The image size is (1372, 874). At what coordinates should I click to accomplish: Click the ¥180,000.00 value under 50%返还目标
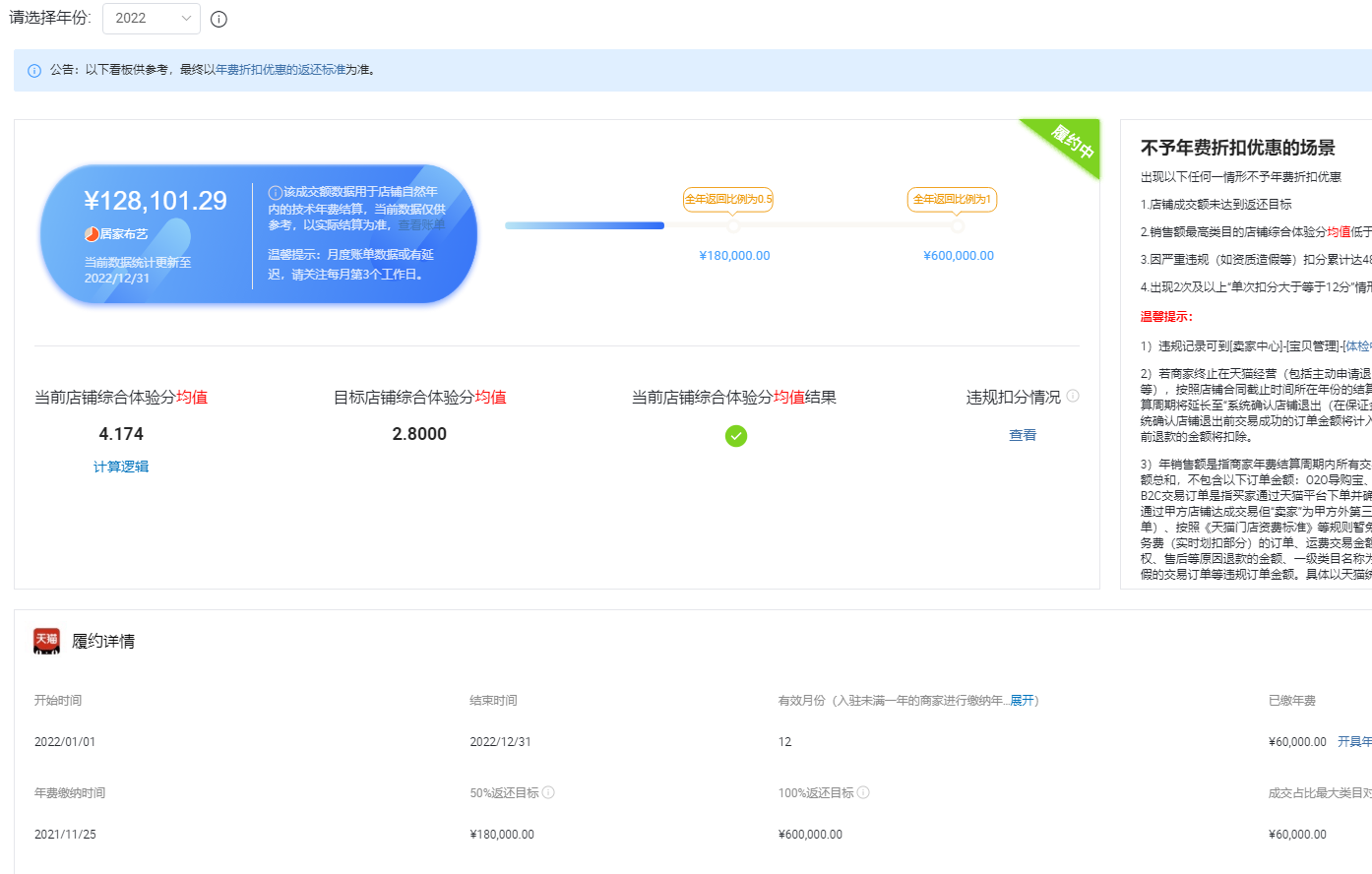point(502,835)
